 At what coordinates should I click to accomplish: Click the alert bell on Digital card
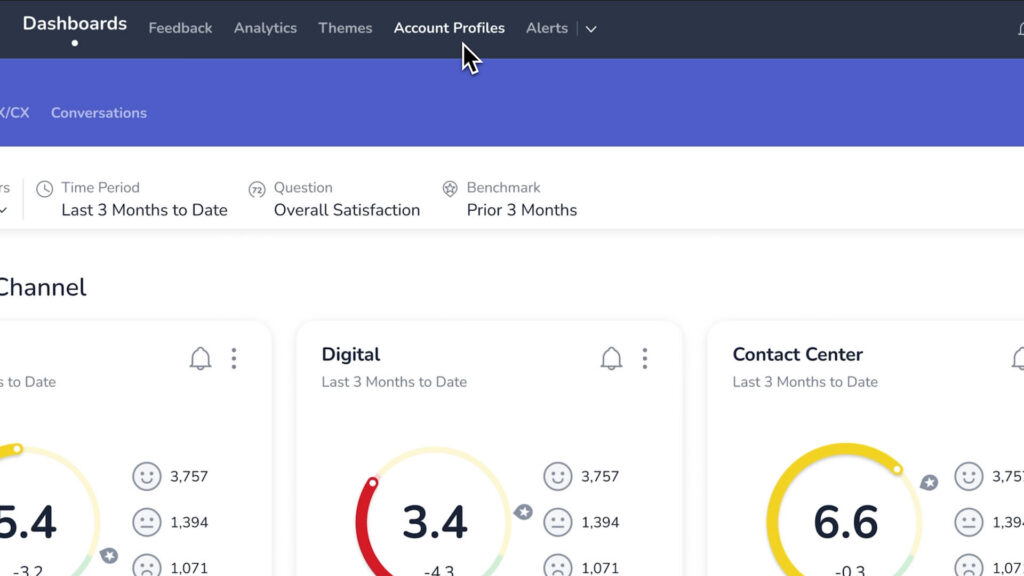click(611, 359)
